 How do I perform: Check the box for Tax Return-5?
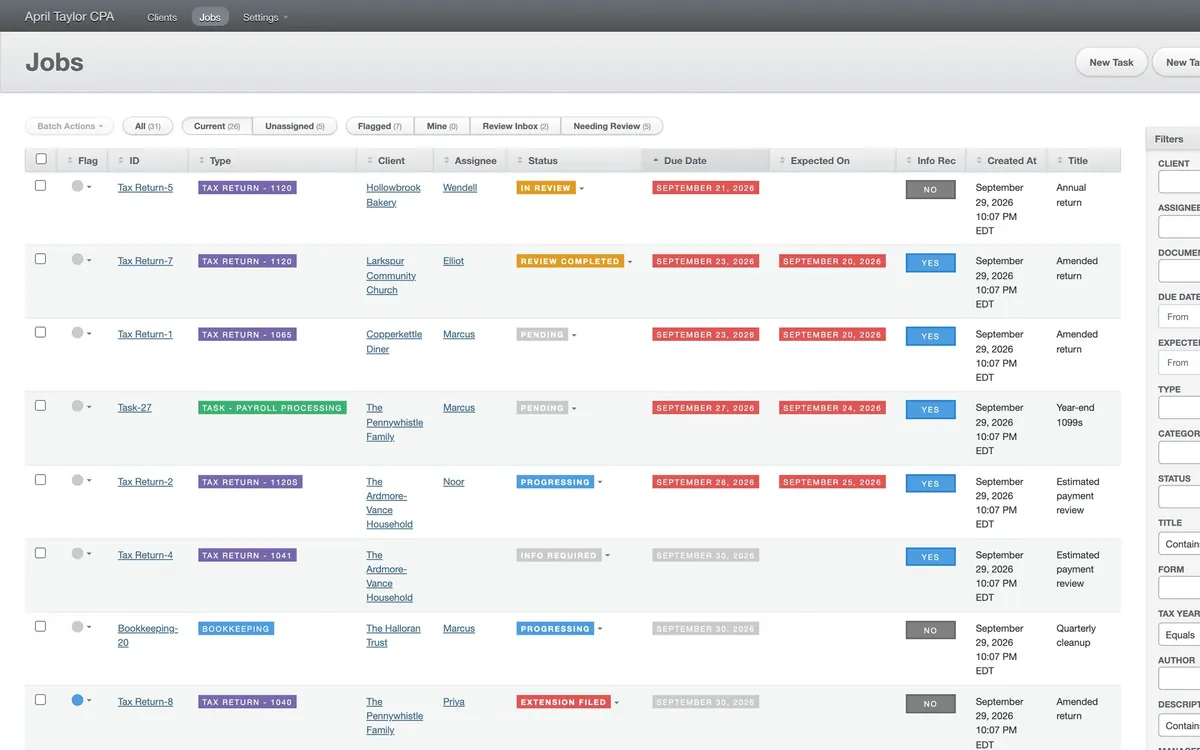pos(41,186)
